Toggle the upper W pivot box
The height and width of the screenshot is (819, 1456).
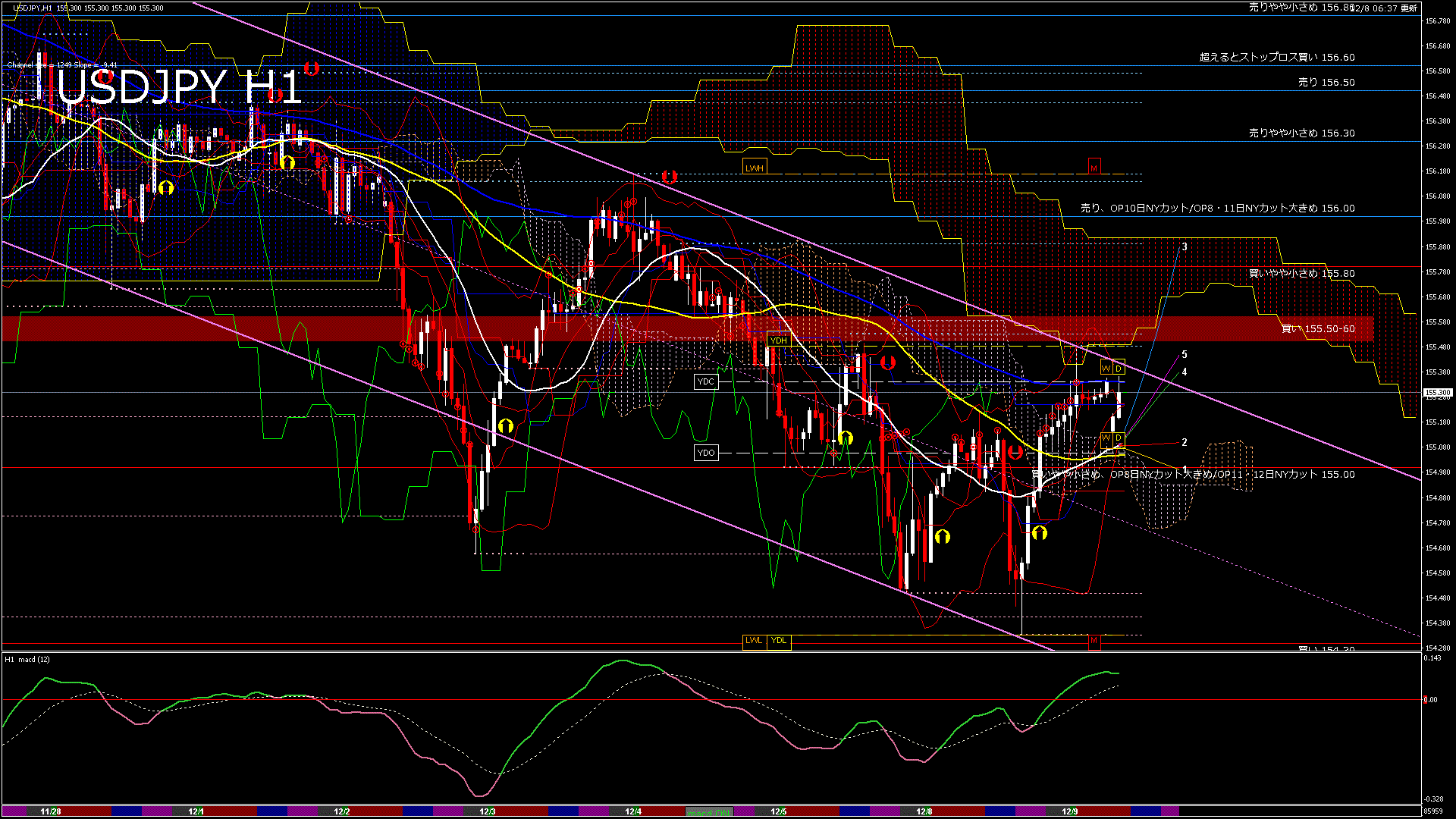(1106, 367)
